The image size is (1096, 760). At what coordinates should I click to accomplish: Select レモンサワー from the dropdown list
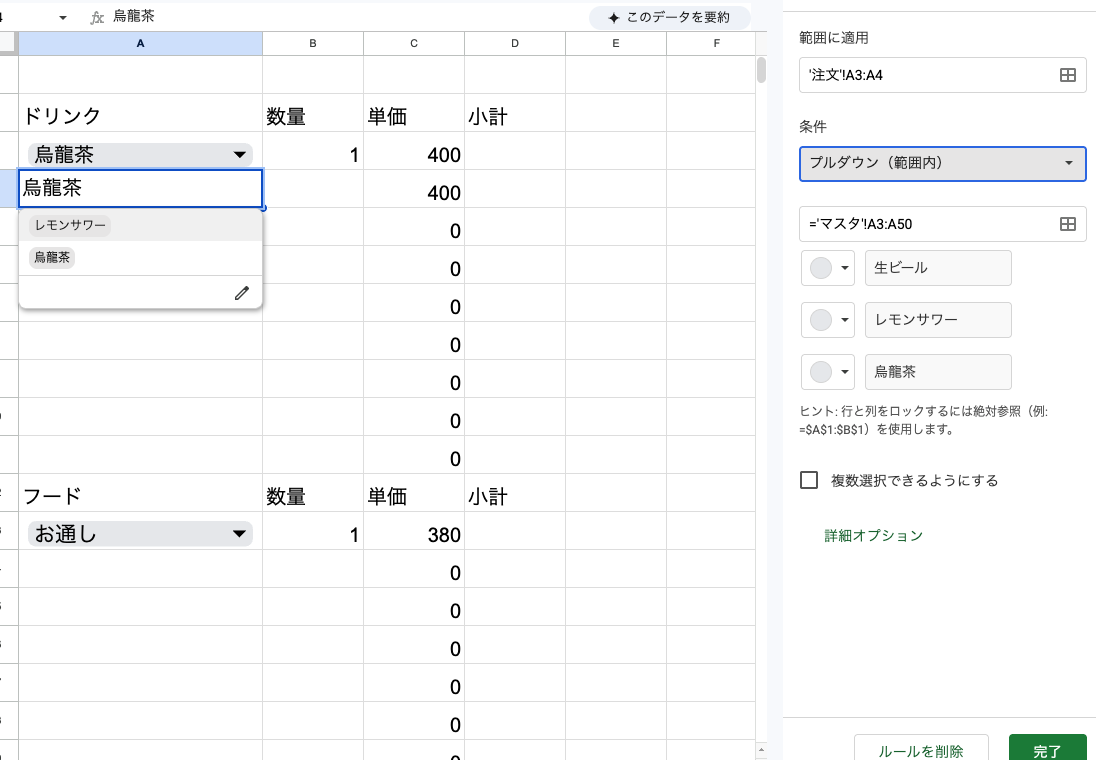pyautogui.click(x=70, y=226)
